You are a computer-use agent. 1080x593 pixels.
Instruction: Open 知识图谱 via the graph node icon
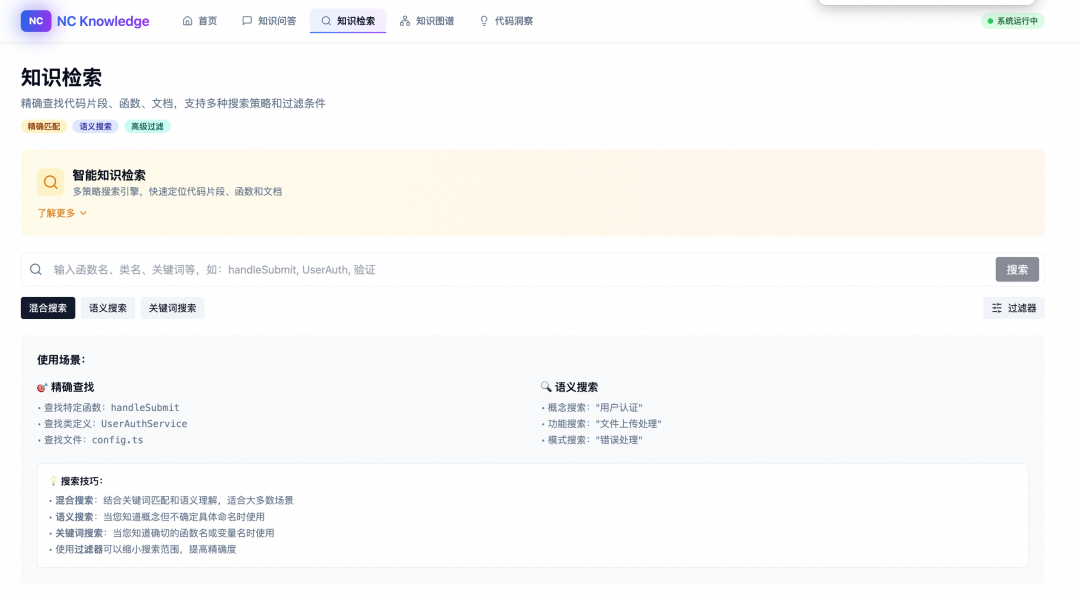(x=404, y=20)
